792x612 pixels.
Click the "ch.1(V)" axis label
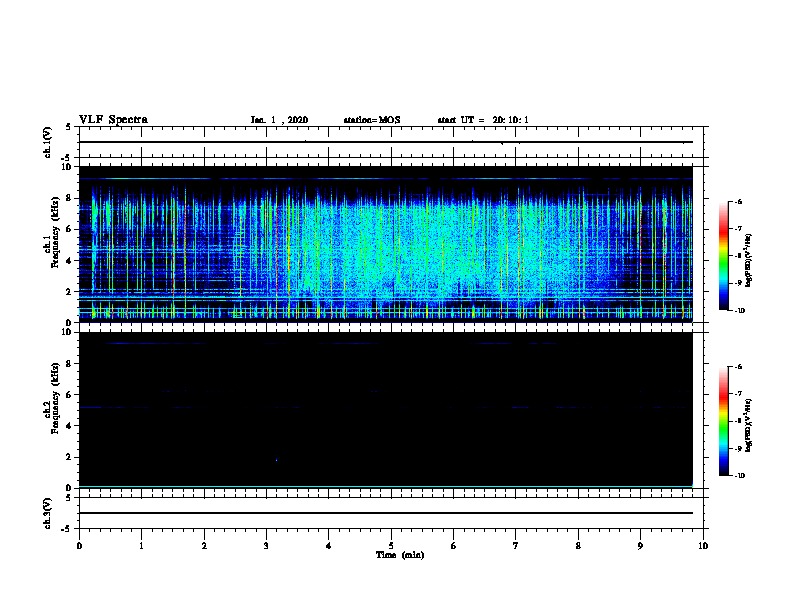pos(48,142)
